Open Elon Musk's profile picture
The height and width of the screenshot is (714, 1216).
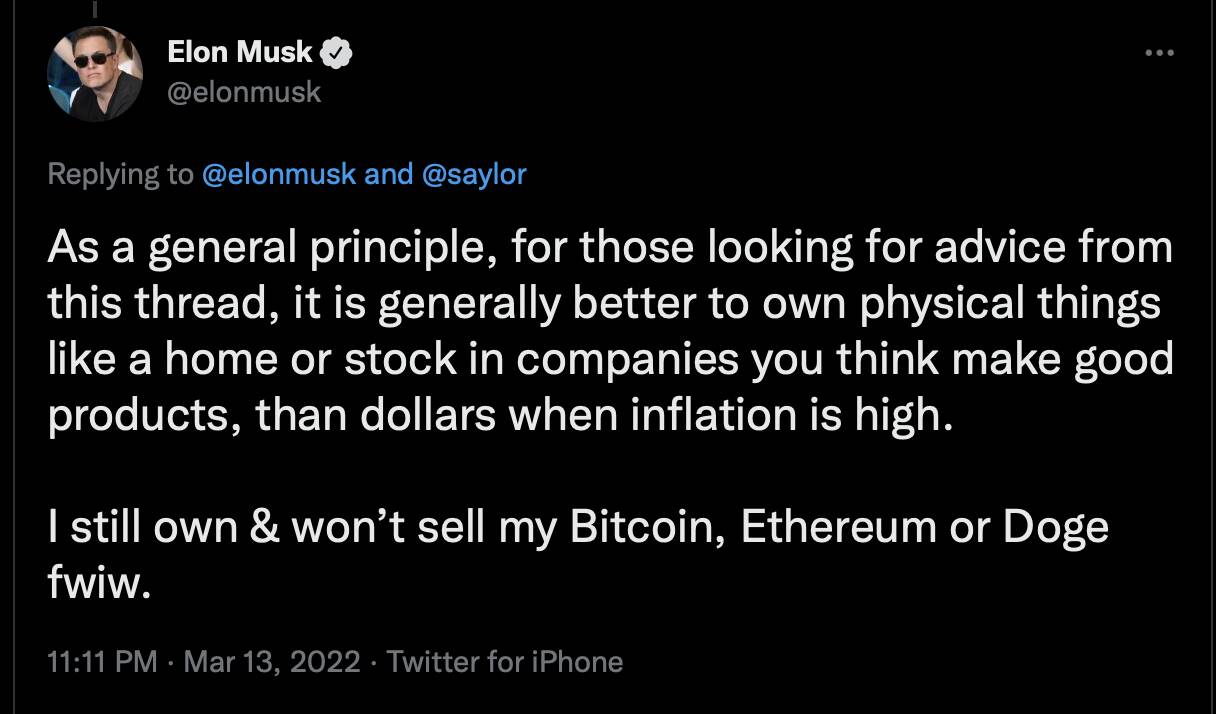coord(95,72)
